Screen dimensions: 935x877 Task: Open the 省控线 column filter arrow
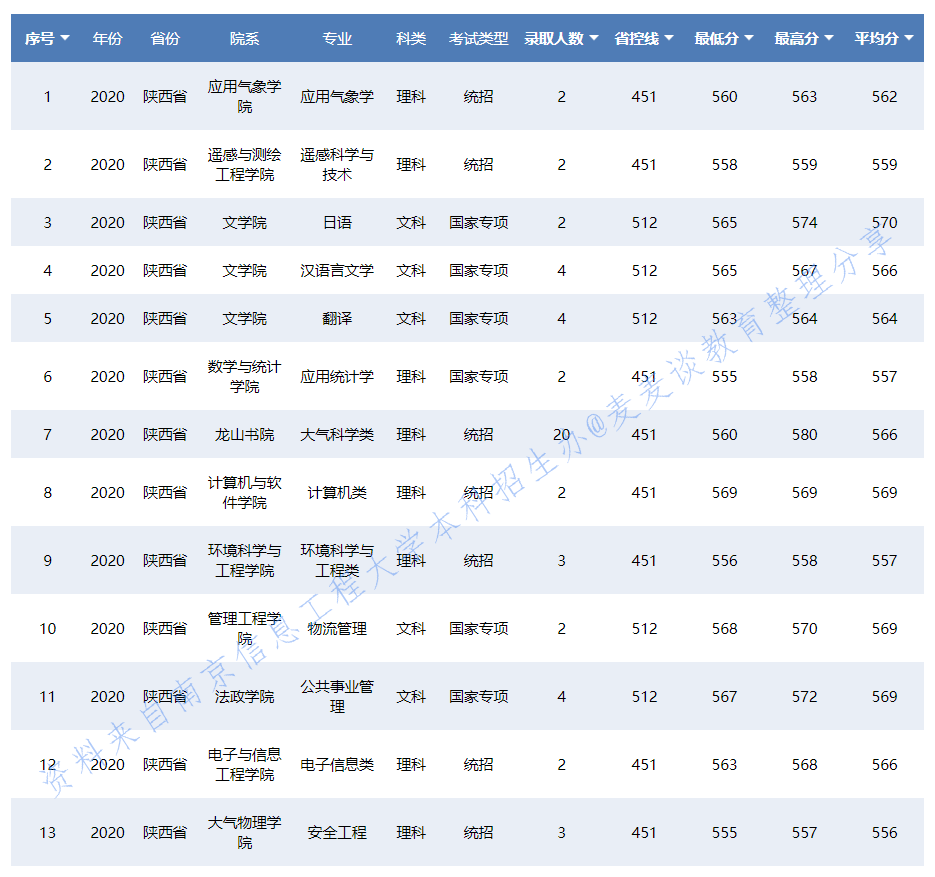[x=668, y=37]
